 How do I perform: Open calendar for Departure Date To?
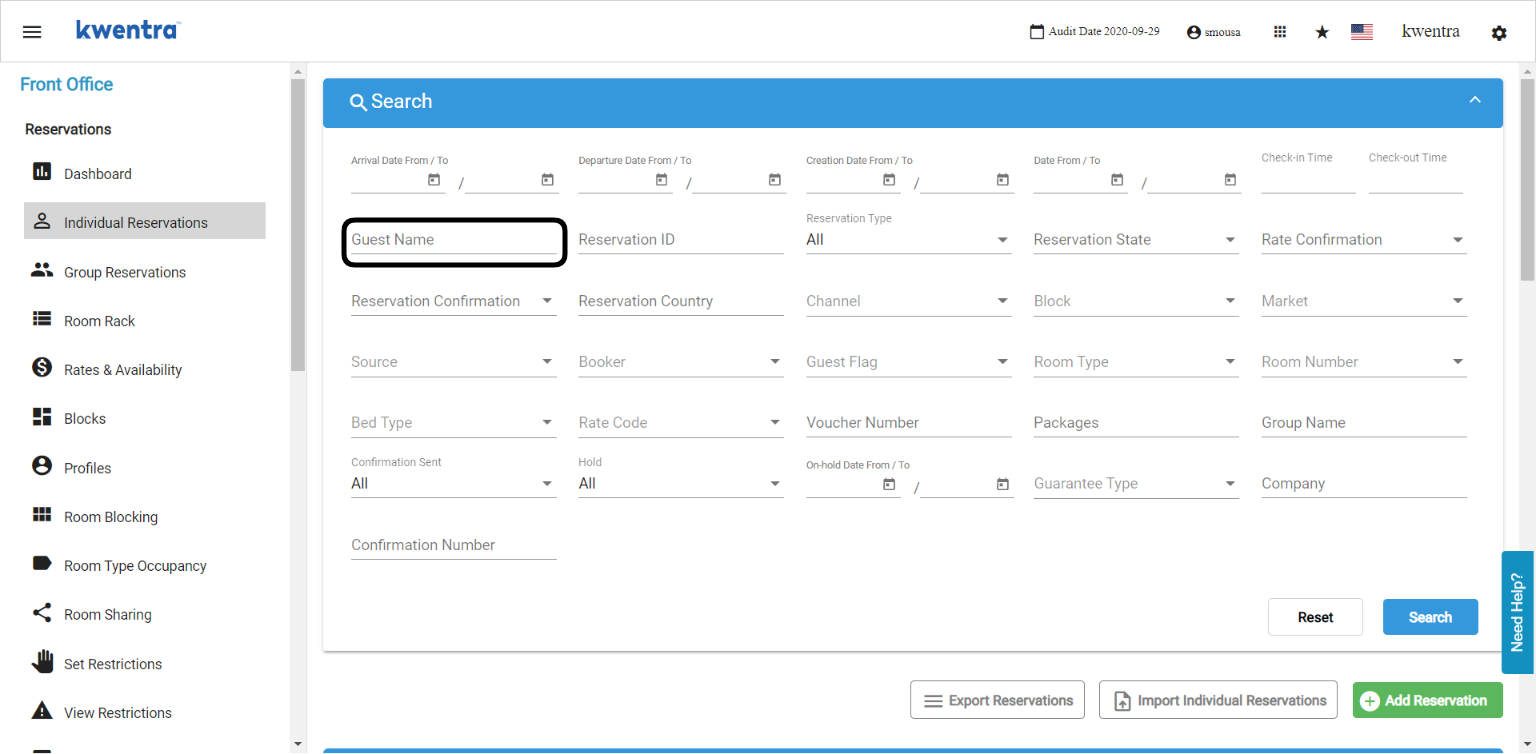(775, 180)
